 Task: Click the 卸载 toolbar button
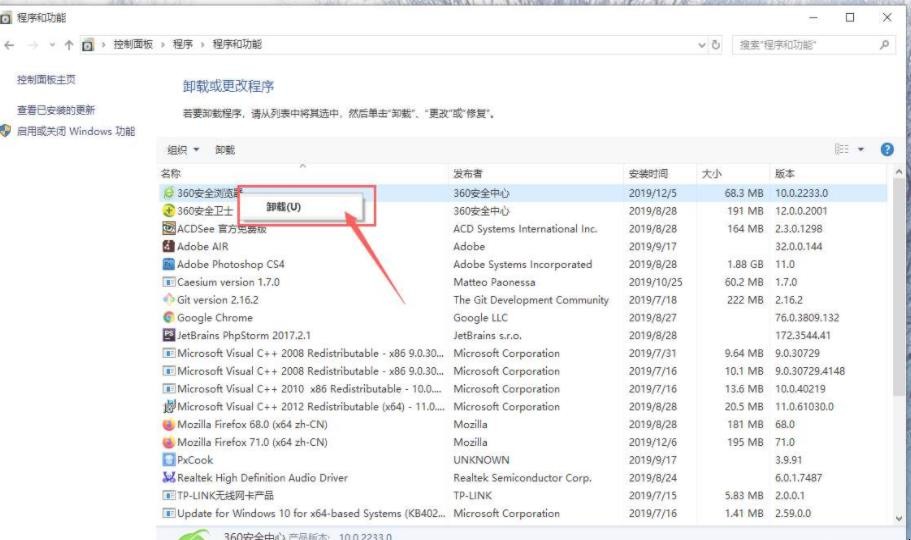pos(225,150)
